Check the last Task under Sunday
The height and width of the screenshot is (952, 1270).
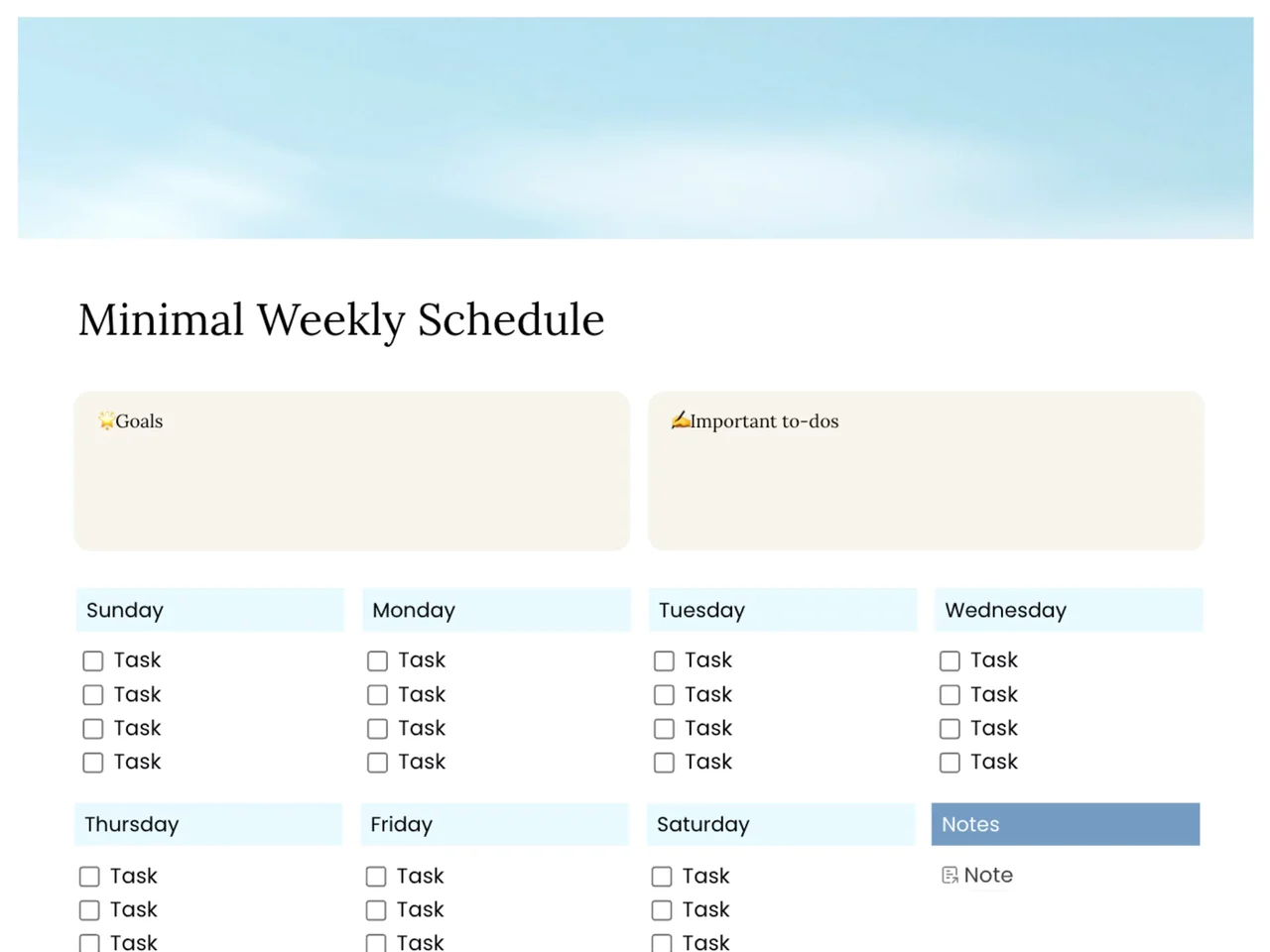tap(92, 763)
